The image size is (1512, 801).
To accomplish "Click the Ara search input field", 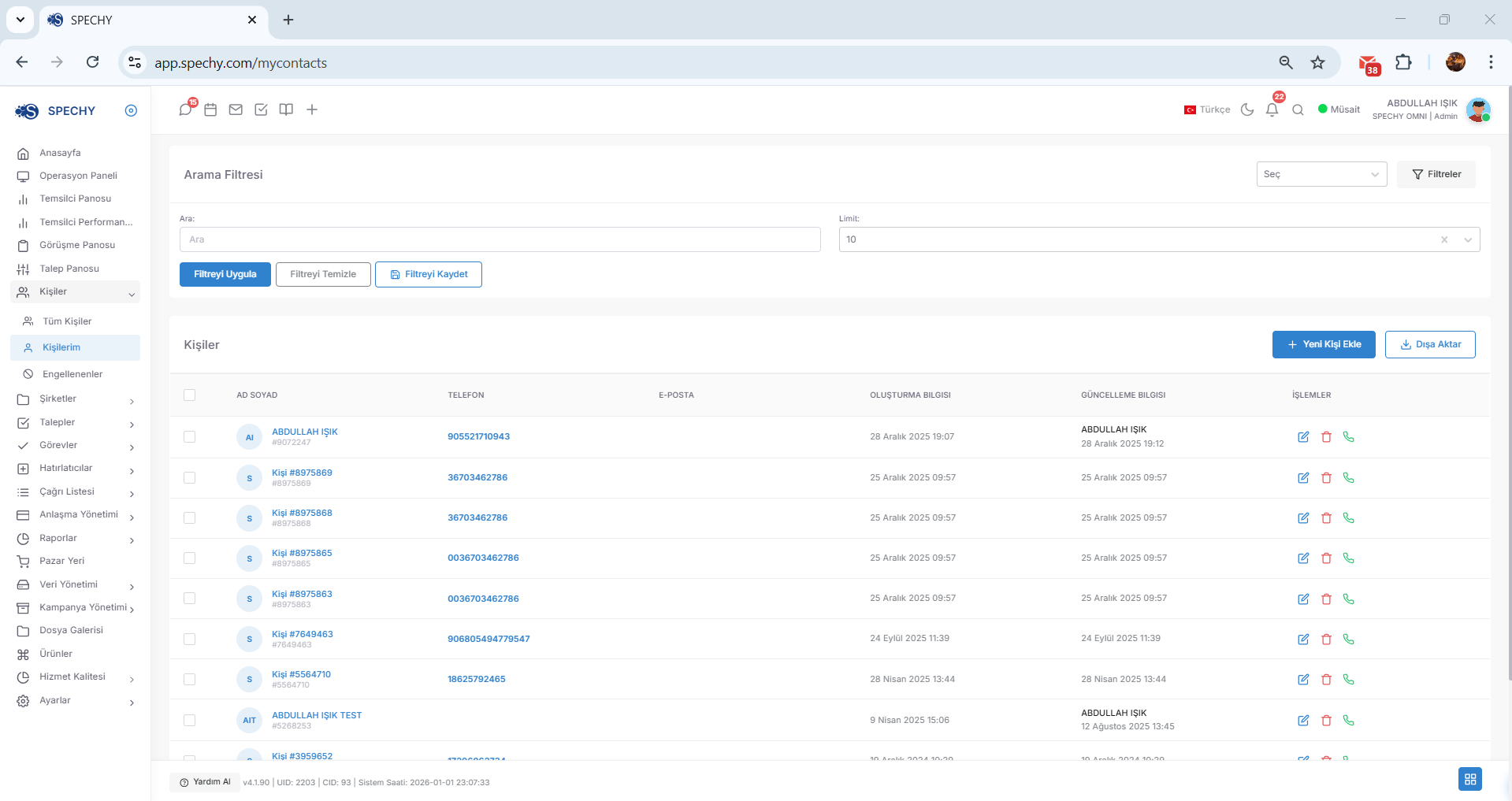I will (500, 239).
